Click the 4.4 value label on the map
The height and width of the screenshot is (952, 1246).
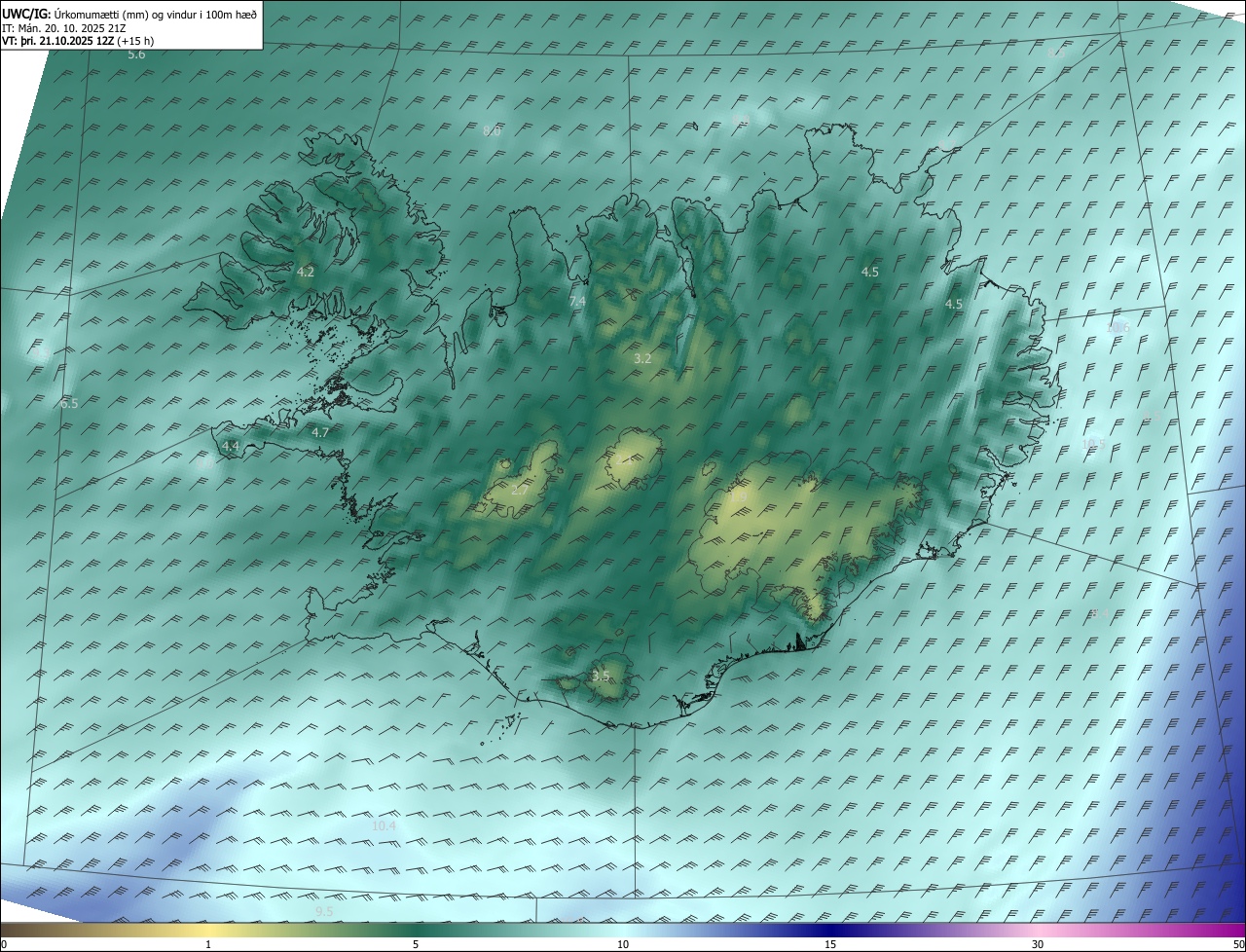(x=230, y=446)
